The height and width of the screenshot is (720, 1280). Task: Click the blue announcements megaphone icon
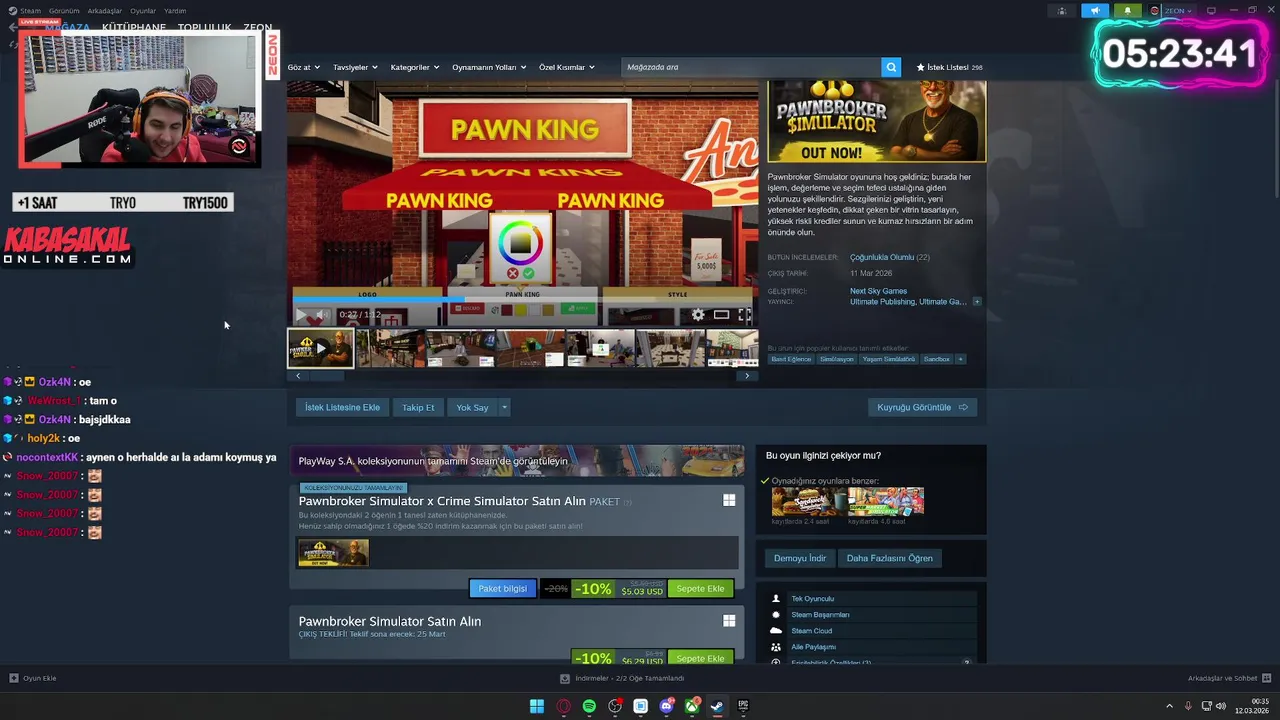1095,11
